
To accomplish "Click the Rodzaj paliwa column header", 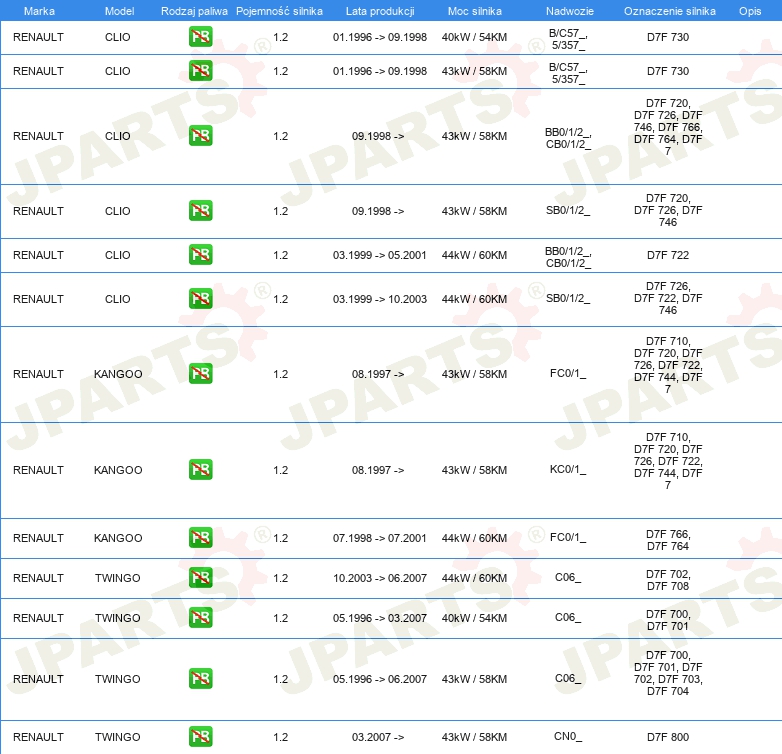I will [194, 11].
